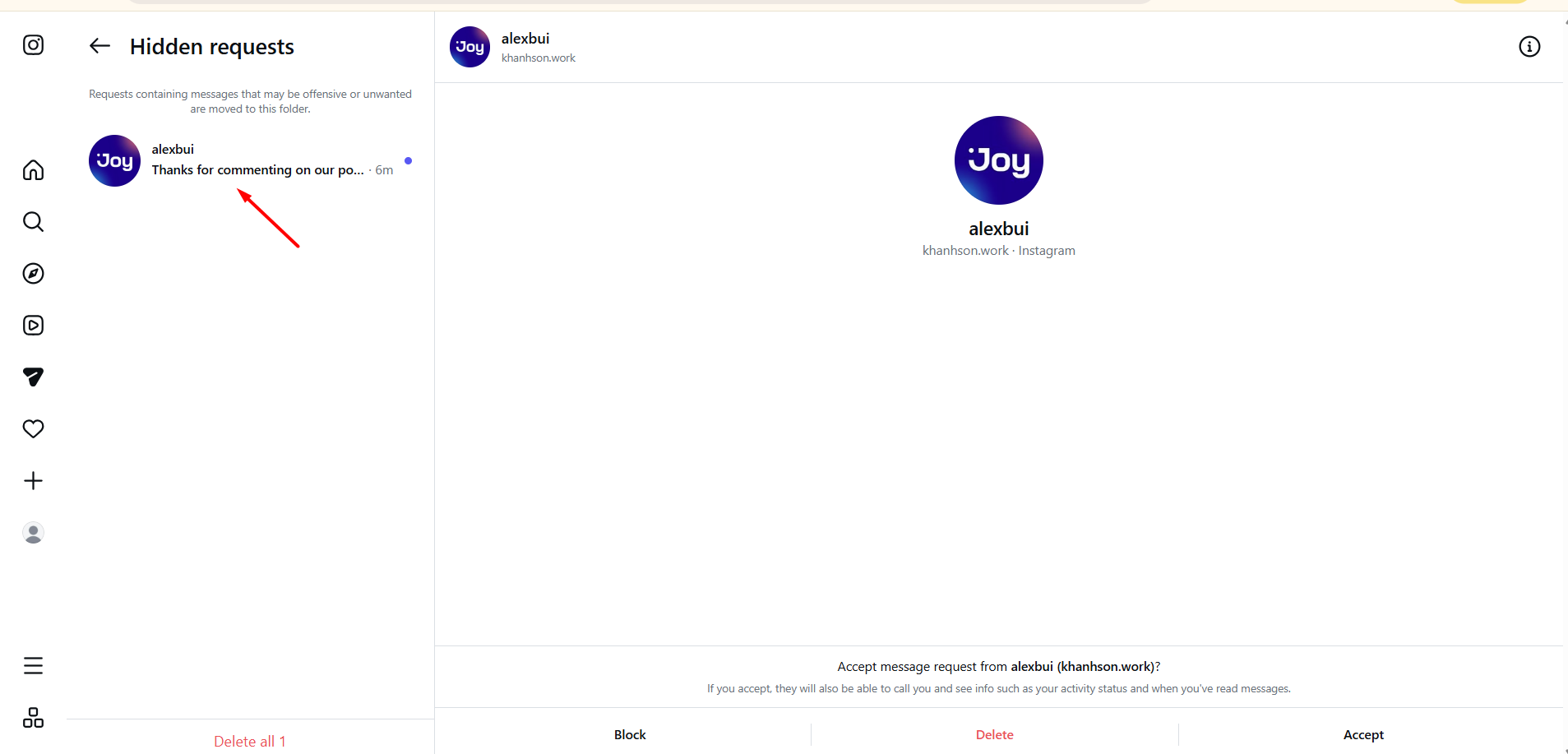The image size is (1568, 754).
Task: Click Delete all 1 link
Action: point(250,741)
